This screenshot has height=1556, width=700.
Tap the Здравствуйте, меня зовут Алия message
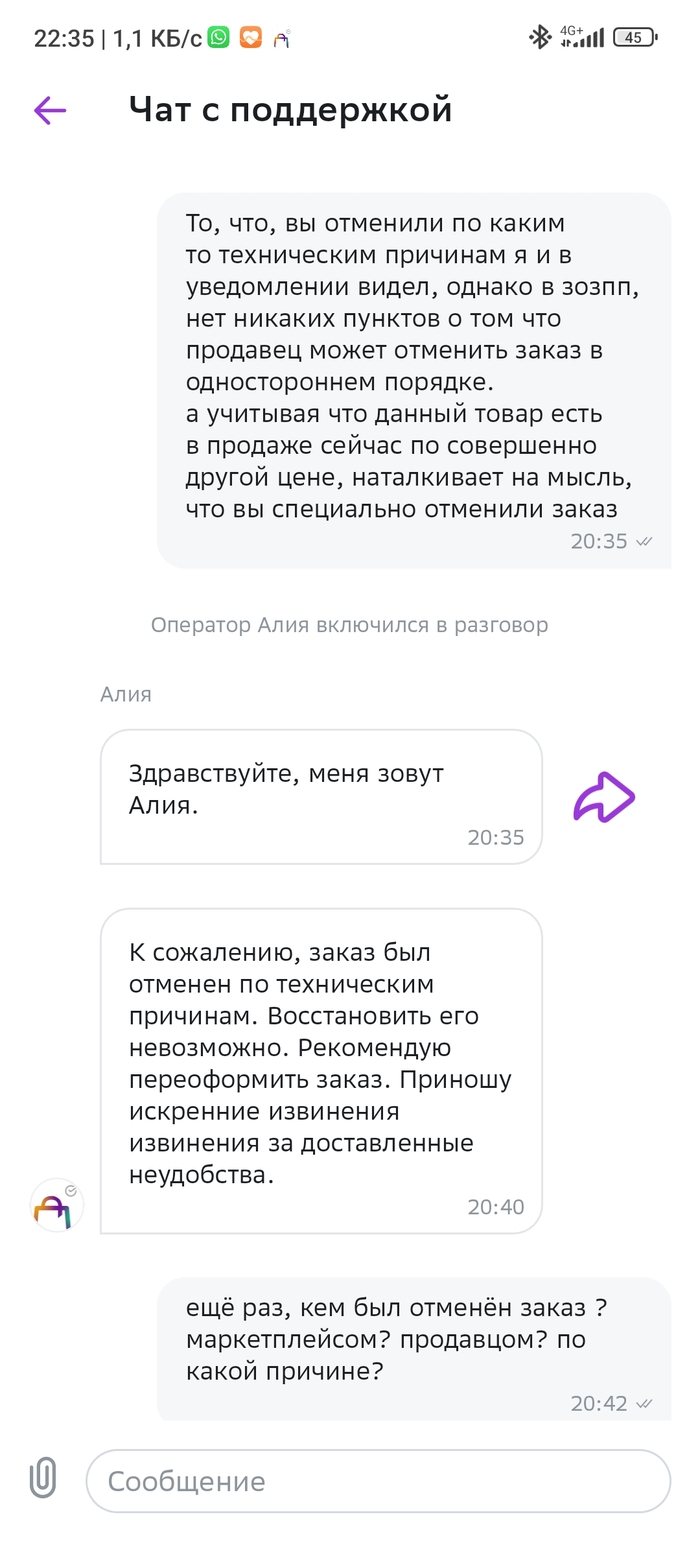(x=320, y=796)
